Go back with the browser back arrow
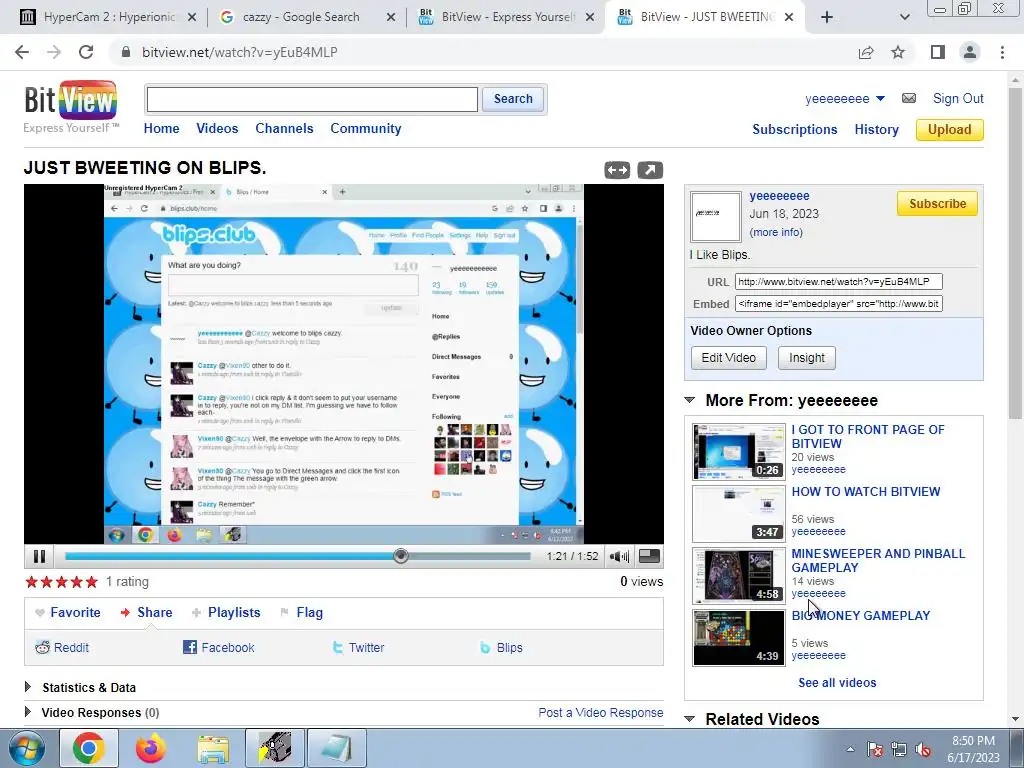The height and width of the screenshot is (768, 1024). point(22,52)
